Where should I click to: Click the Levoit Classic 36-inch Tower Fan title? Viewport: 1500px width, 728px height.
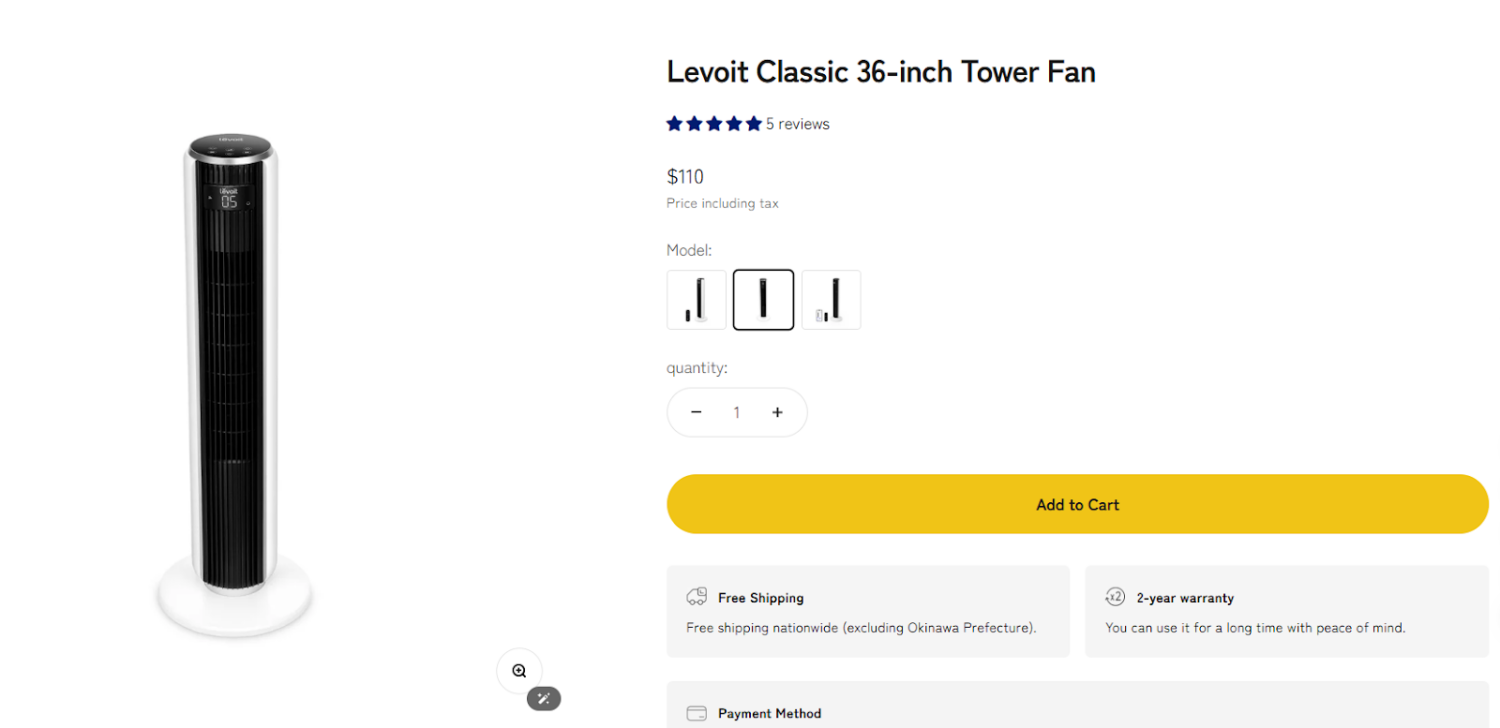(x=881, y=72)
